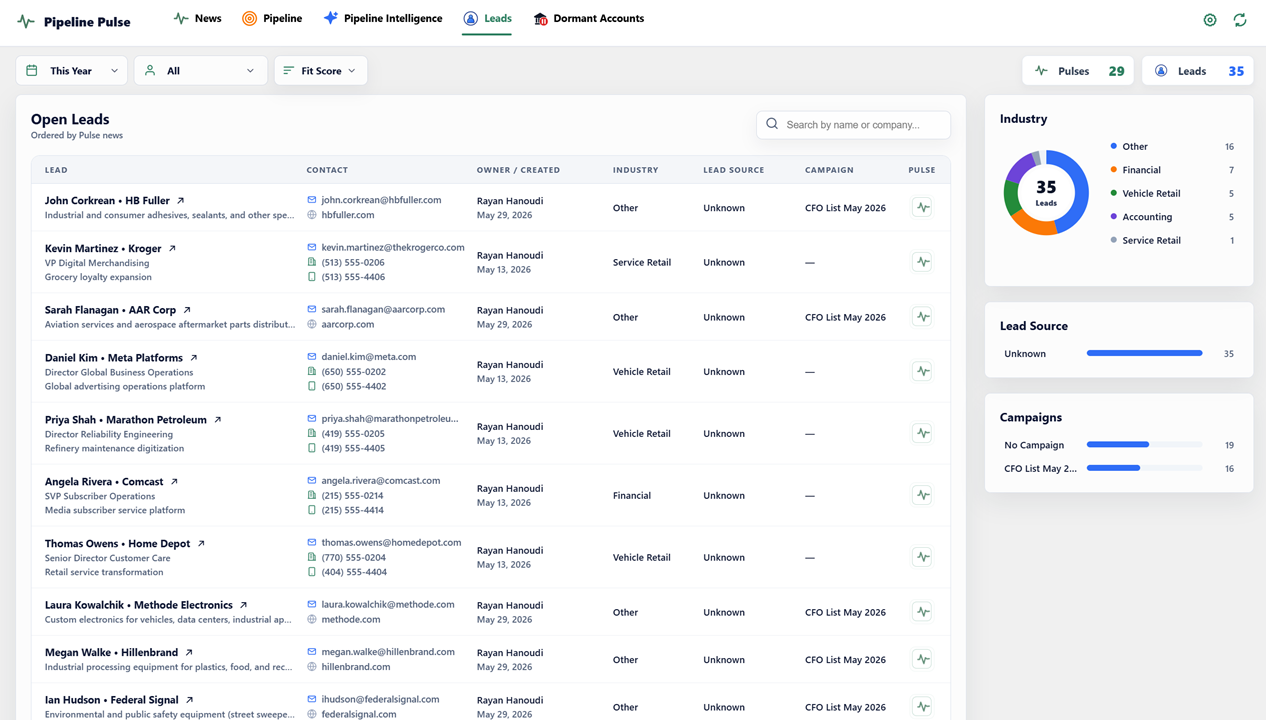Click phone number (513) 555-0206
The image size is (1266, 720).
[353, 262]
